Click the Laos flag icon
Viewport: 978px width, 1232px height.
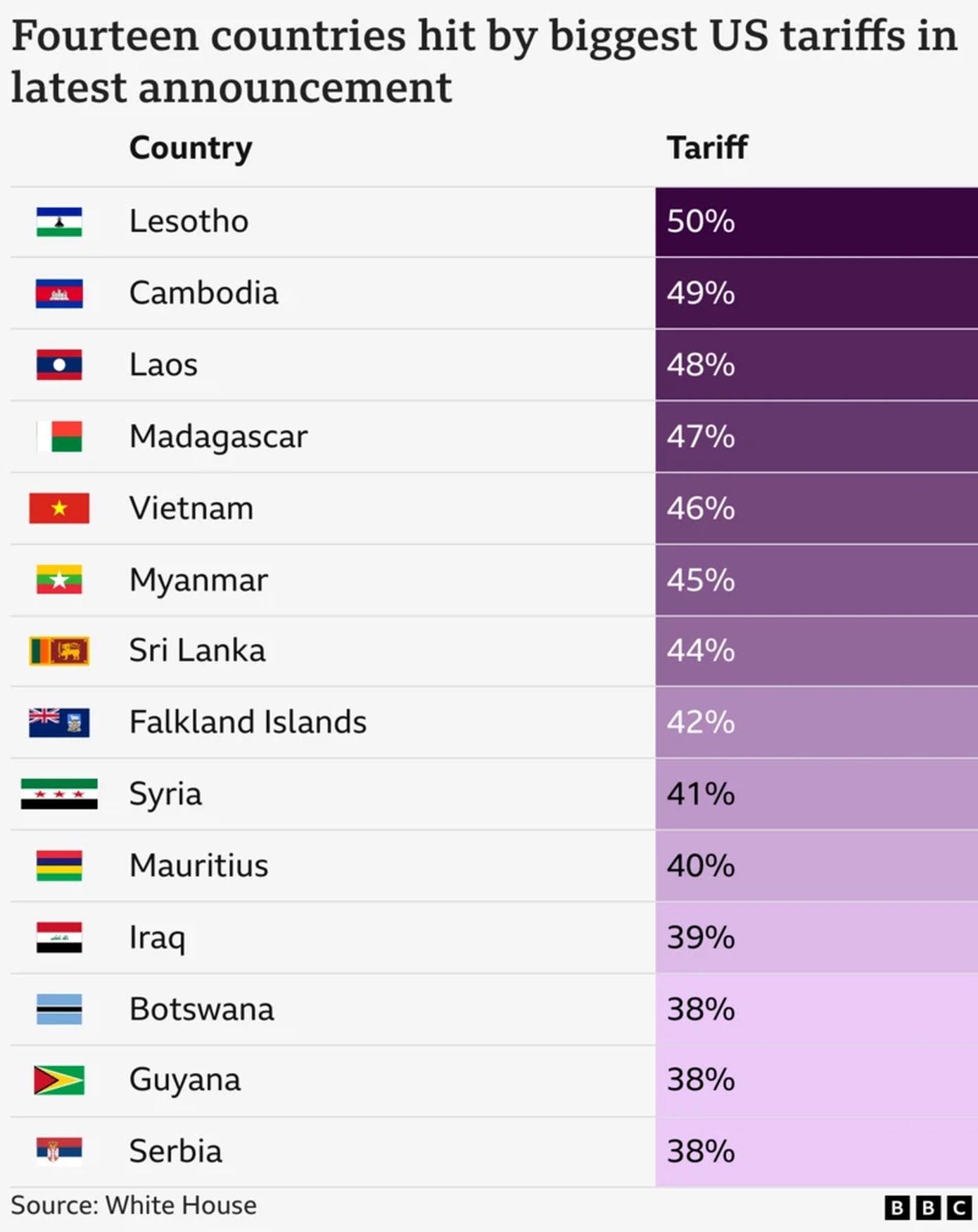click(59, 365)
